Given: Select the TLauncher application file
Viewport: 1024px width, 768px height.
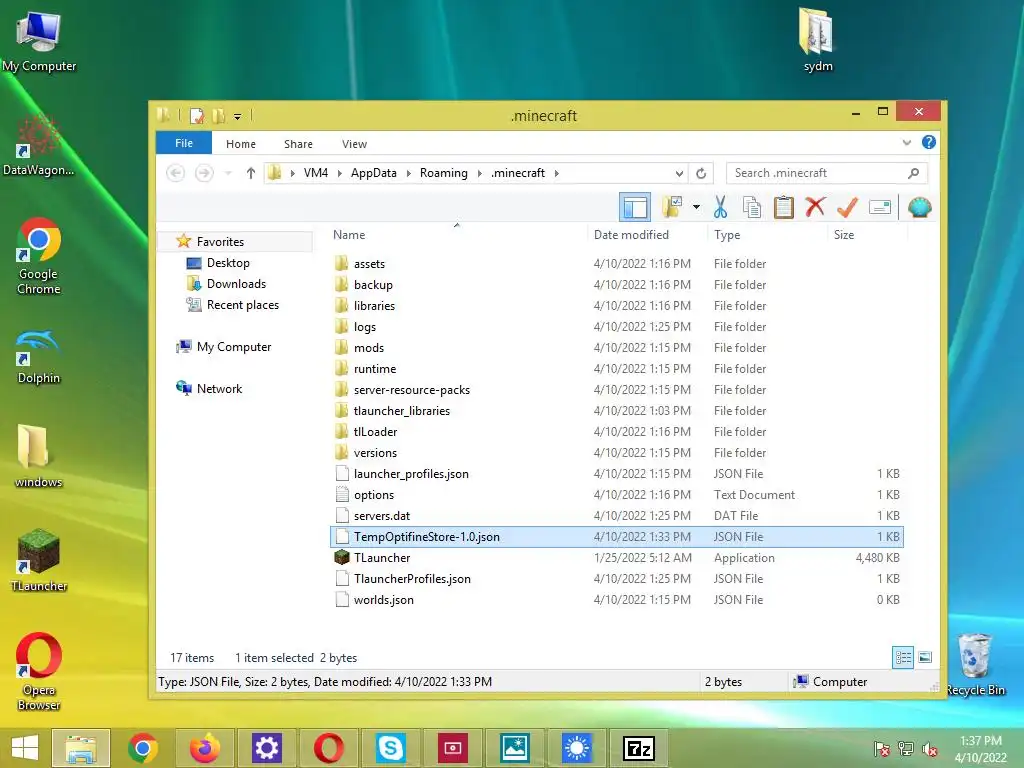Looking at the screenshot, I should click(x=616, y=558).
